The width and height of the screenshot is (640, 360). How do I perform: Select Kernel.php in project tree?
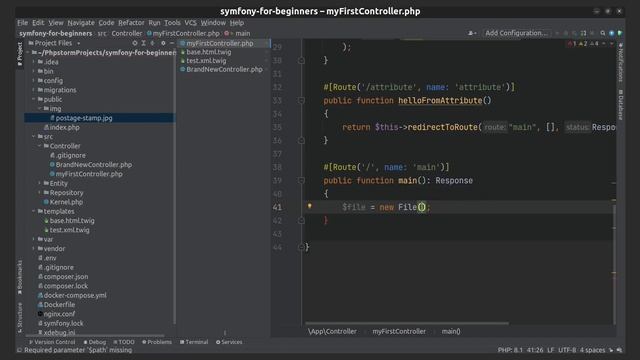coord(66,202)
